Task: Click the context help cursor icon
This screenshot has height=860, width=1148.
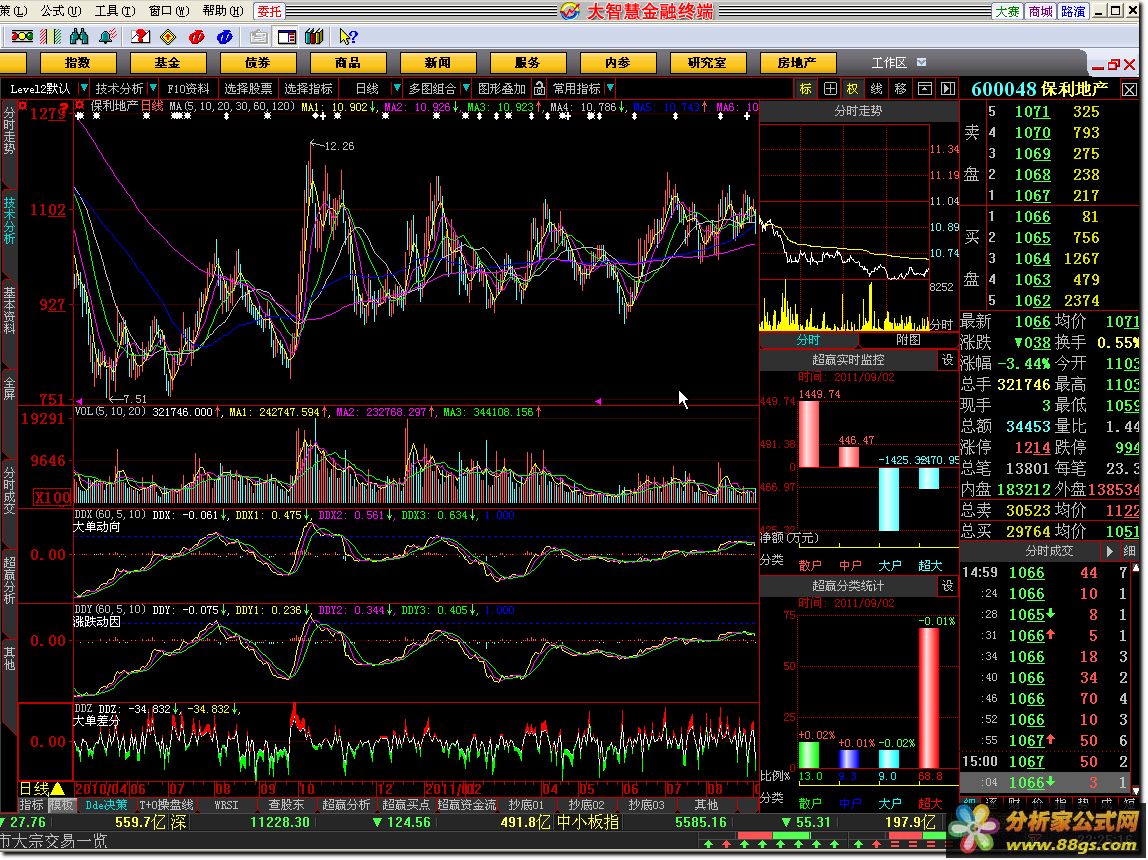Action: (x=348, y=36)
